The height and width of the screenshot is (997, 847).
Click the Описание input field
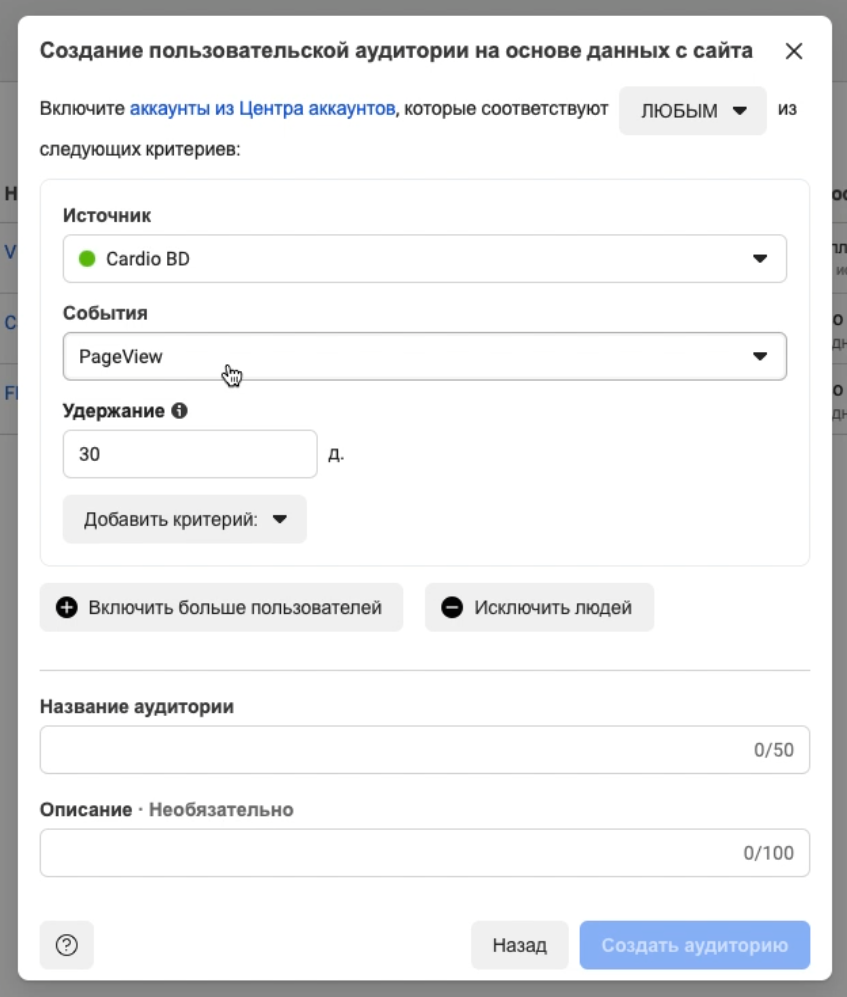click(424, 852)
